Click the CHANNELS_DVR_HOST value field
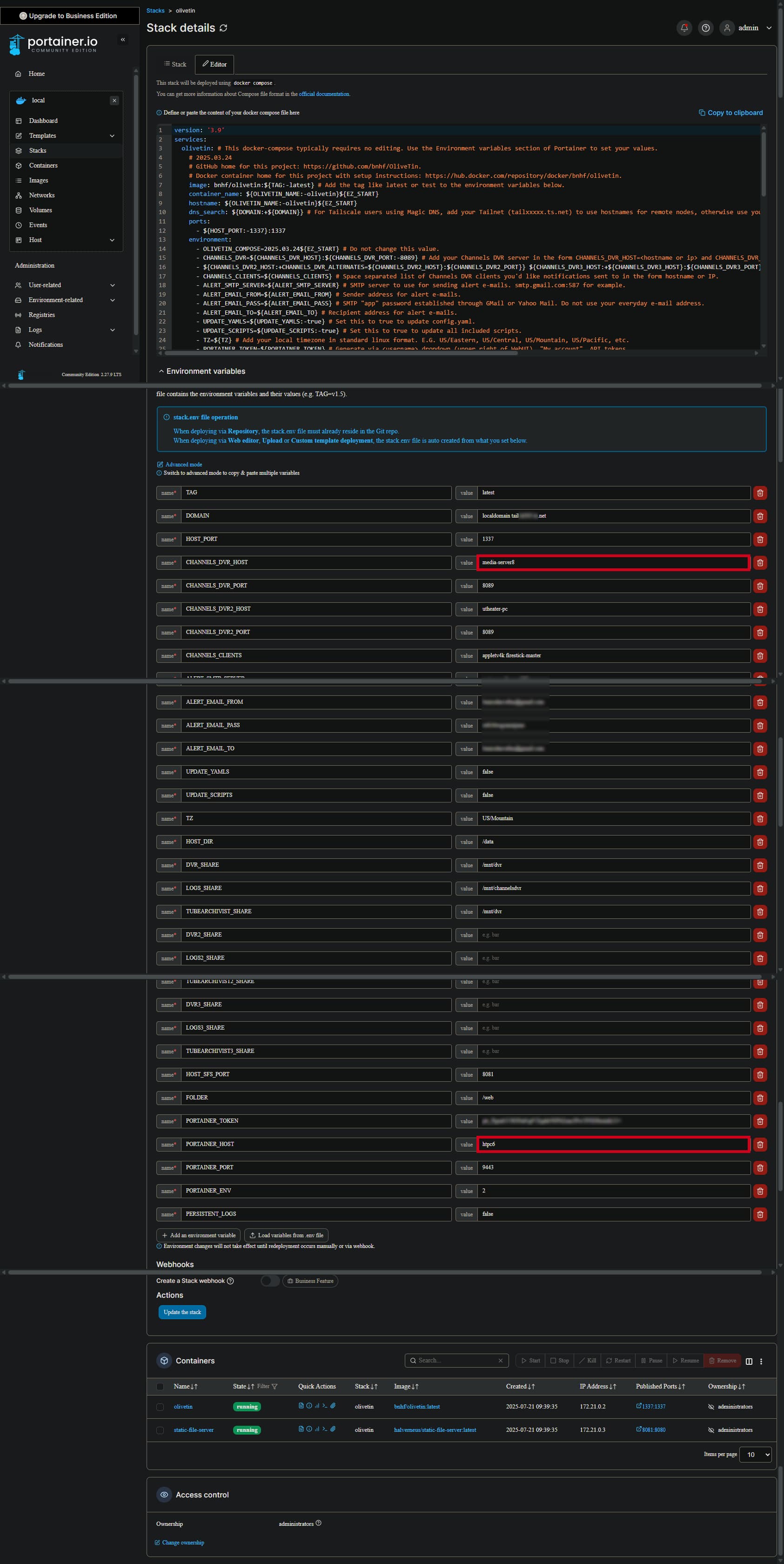Viewport: 784px width, 1564px height. [x=613, y=563]
